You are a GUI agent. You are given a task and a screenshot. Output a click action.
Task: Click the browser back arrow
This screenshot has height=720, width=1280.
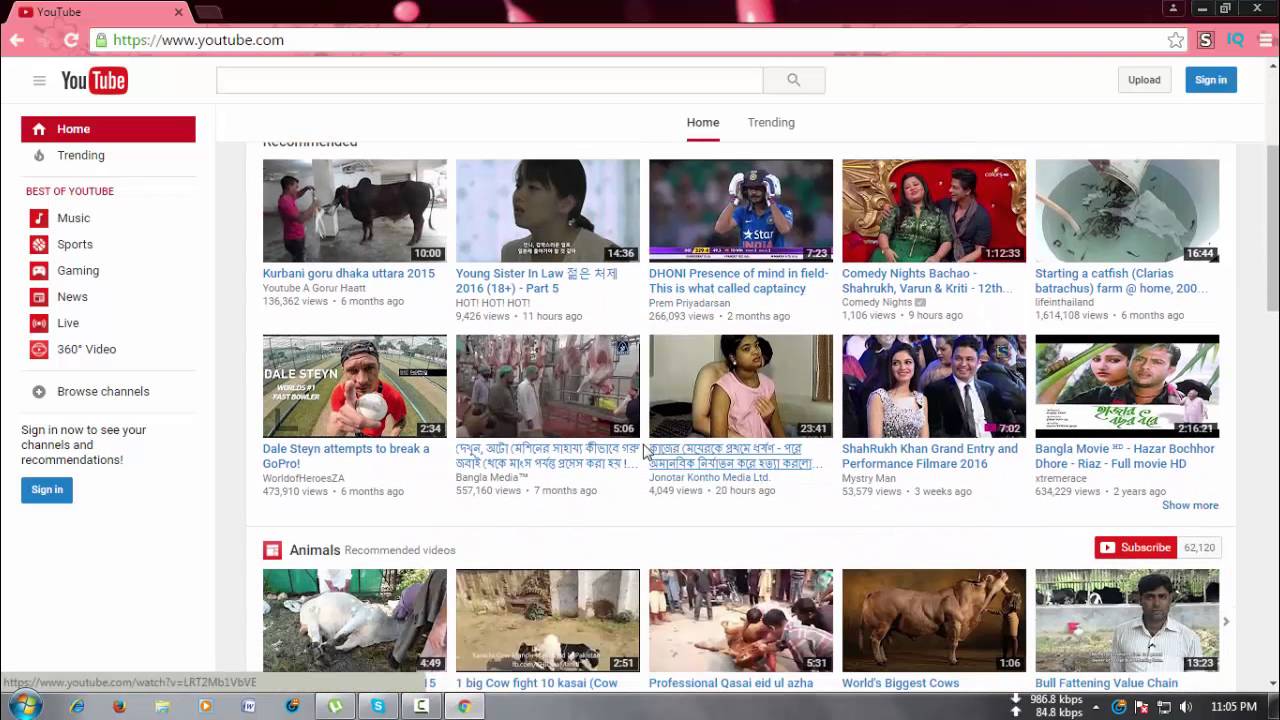(17, 40)
